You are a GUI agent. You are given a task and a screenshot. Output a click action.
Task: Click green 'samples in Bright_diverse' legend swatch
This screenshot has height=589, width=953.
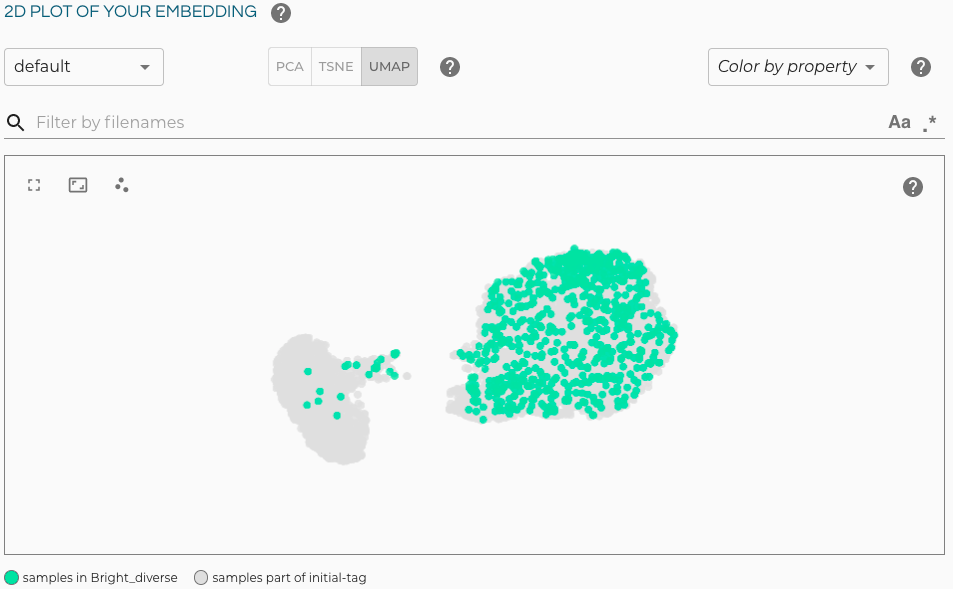12,577
